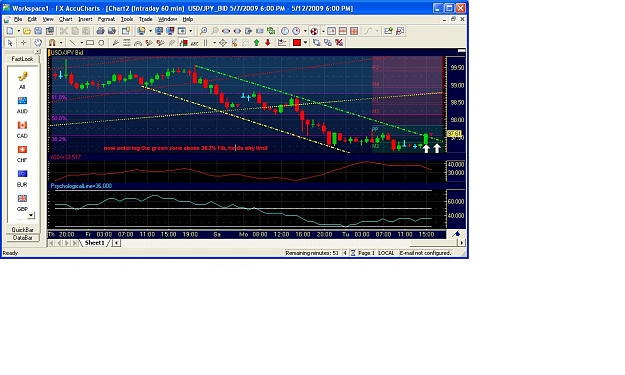The image size is (625, 375).
Task: Select AUD flag in FastLook
Action: [x=22, y=105]
